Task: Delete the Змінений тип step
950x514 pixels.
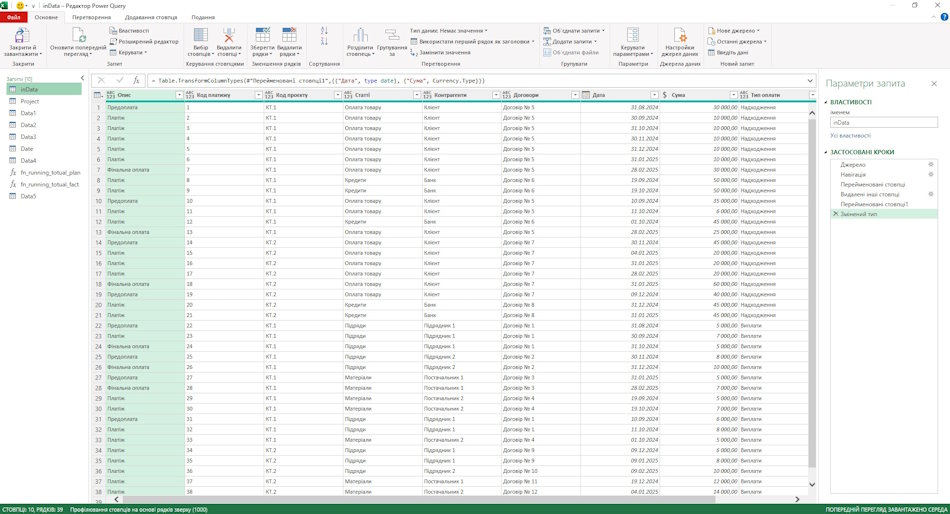Action: click(x=835, y=214)
